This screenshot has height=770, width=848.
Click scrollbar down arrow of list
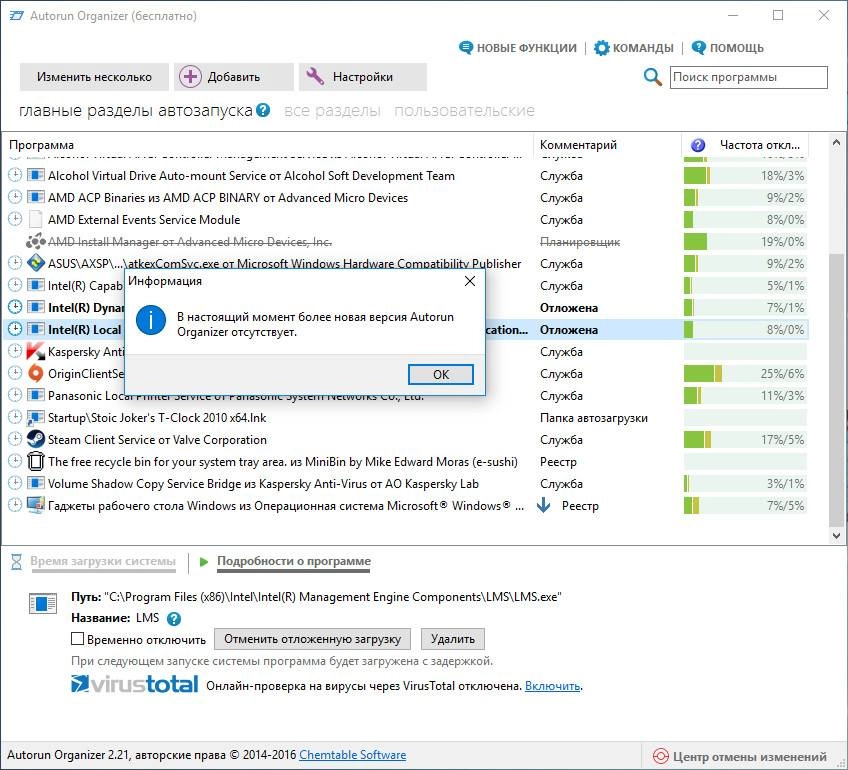(x=836, y=535)
